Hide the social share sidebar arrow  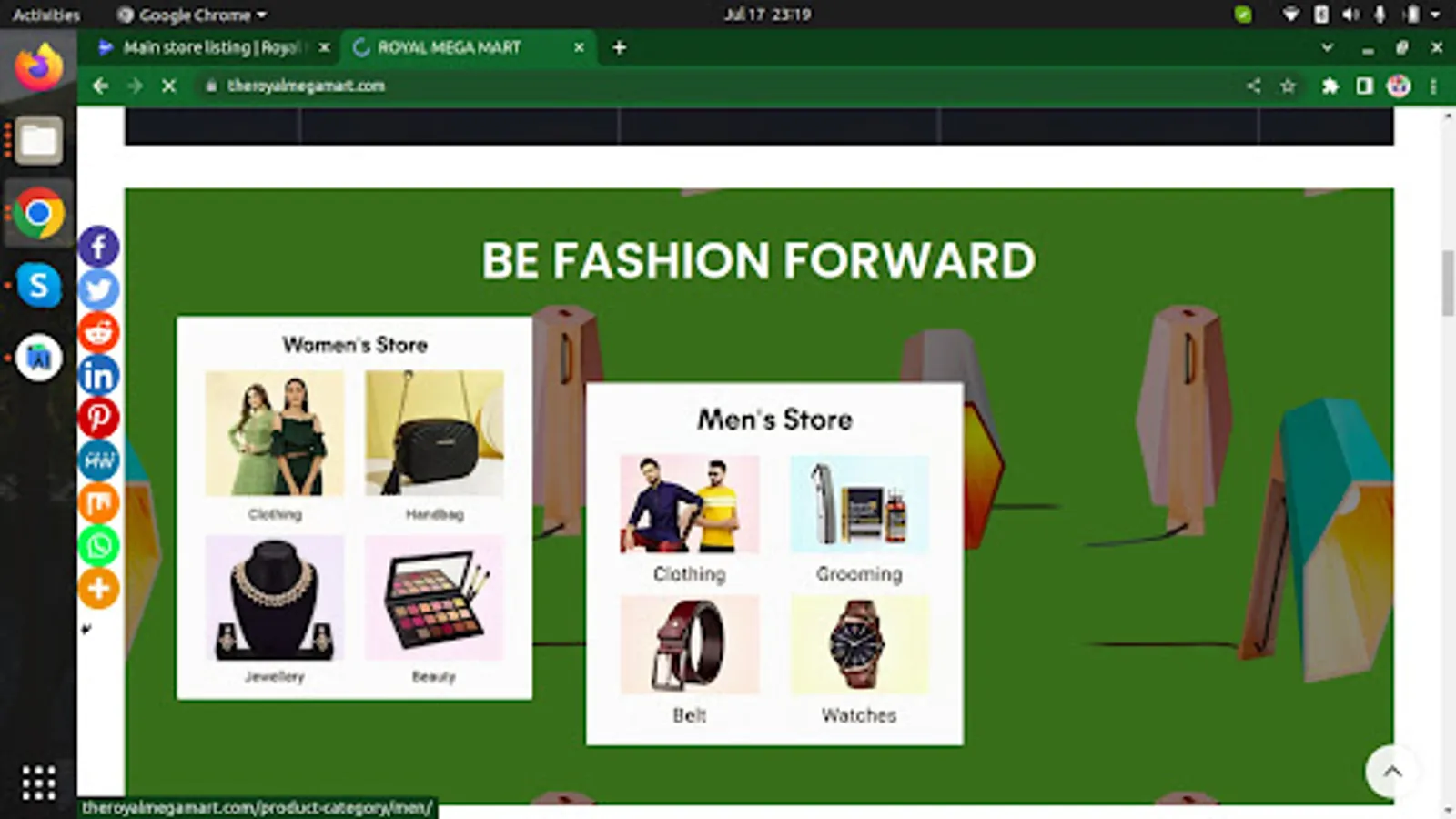pos(86,629)
